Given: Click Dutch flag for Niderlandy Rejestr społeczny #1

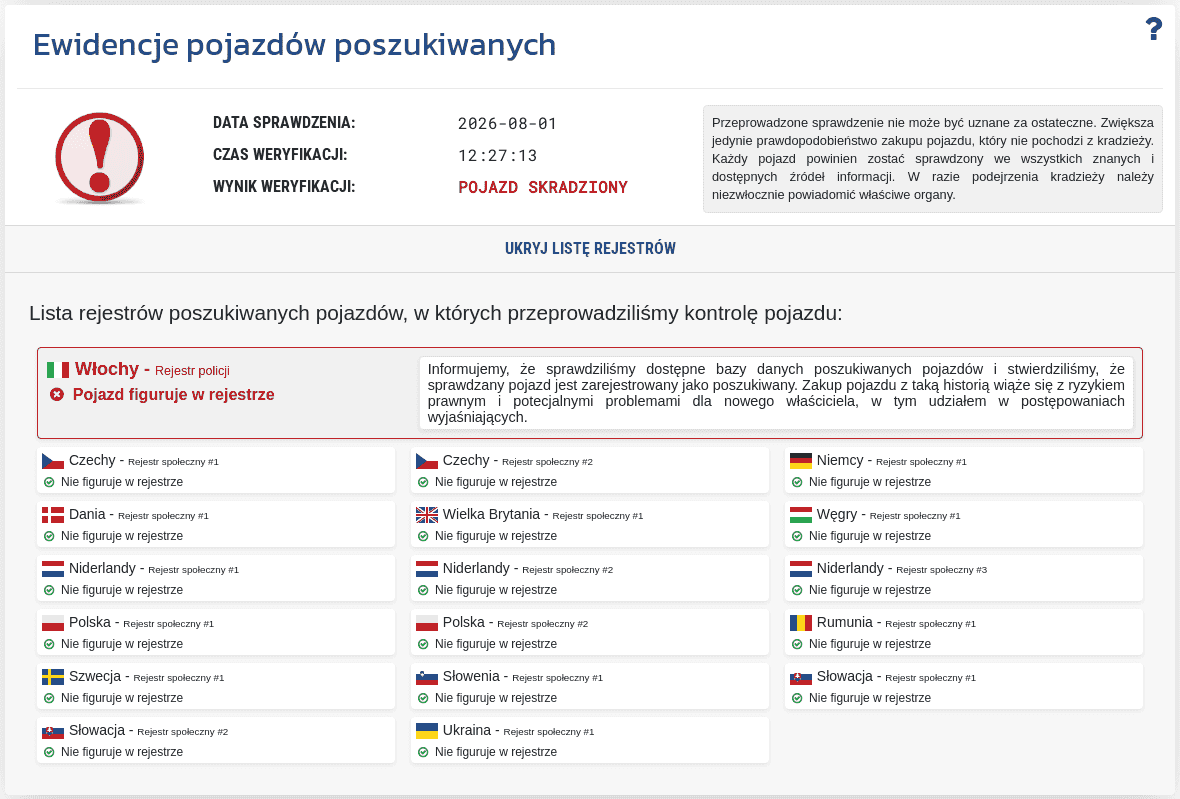Looking at the screenshot, I should tap(53, 570).
